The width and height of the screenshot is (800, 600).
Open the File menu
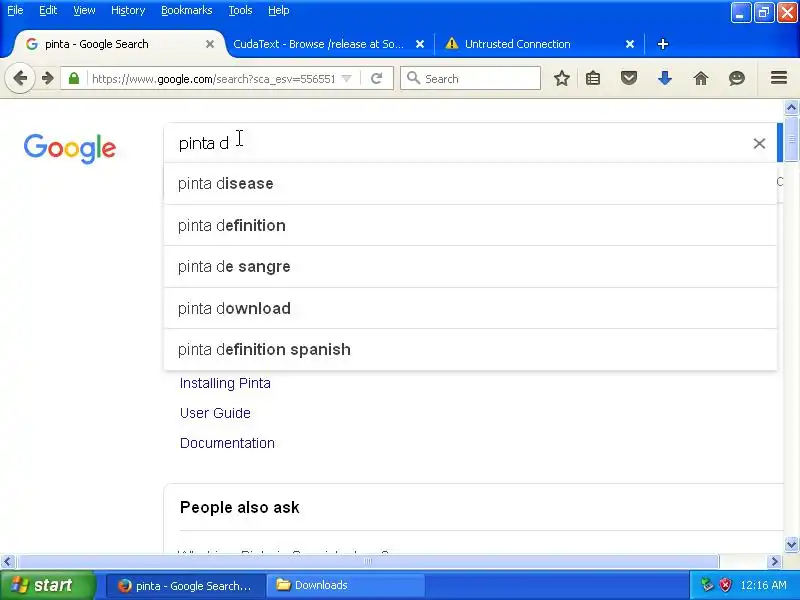click(15, 10)
